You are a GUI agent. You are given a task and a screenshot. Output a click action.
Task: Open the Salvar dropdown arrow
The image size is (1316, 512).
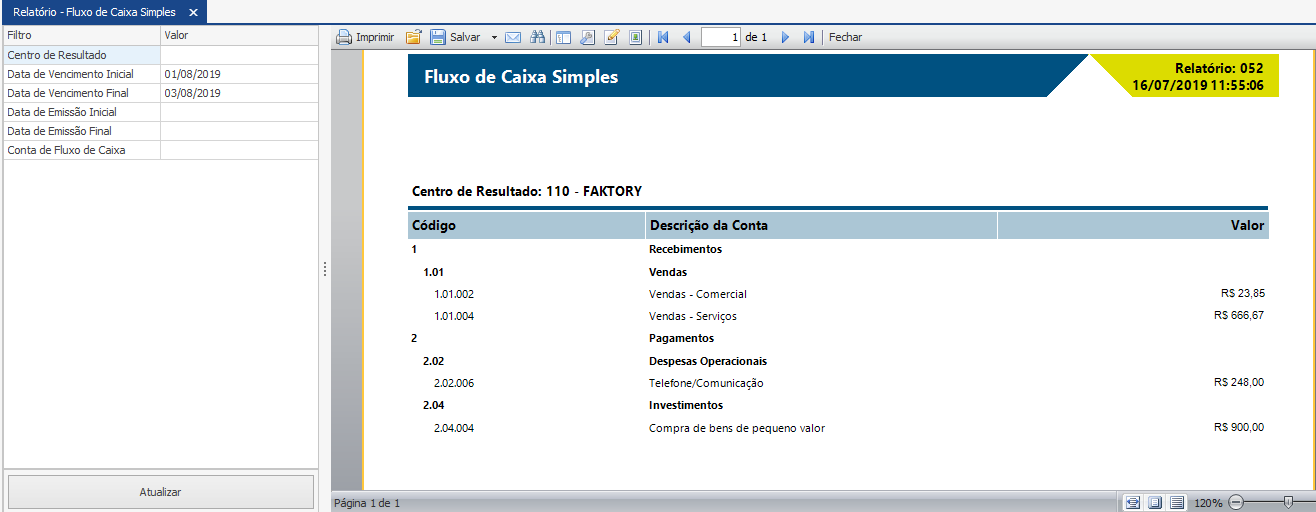pos(493,37)
